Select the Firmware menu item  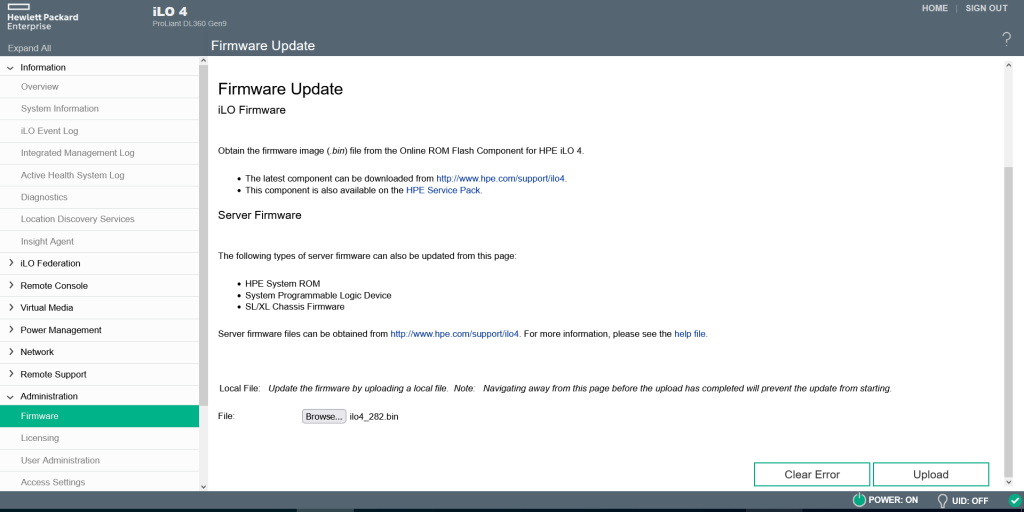(x=99, y=416)
